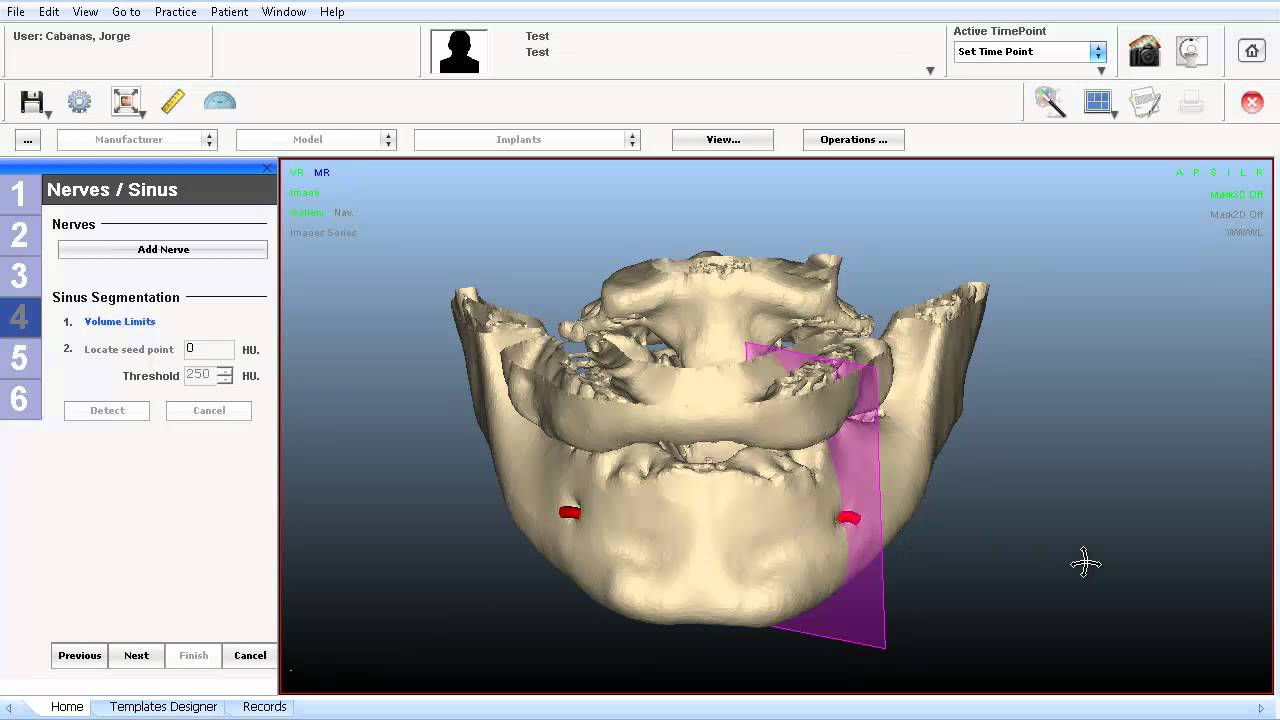Click the Detect button
The image size is (1280, 720).
[107, 411]
